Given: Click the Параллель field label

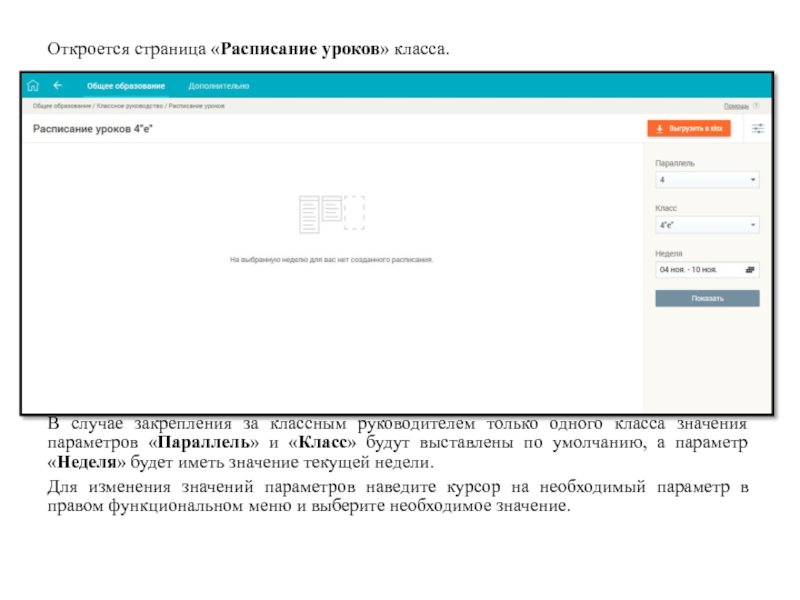Looking at the screenshot, I should 675,163.
